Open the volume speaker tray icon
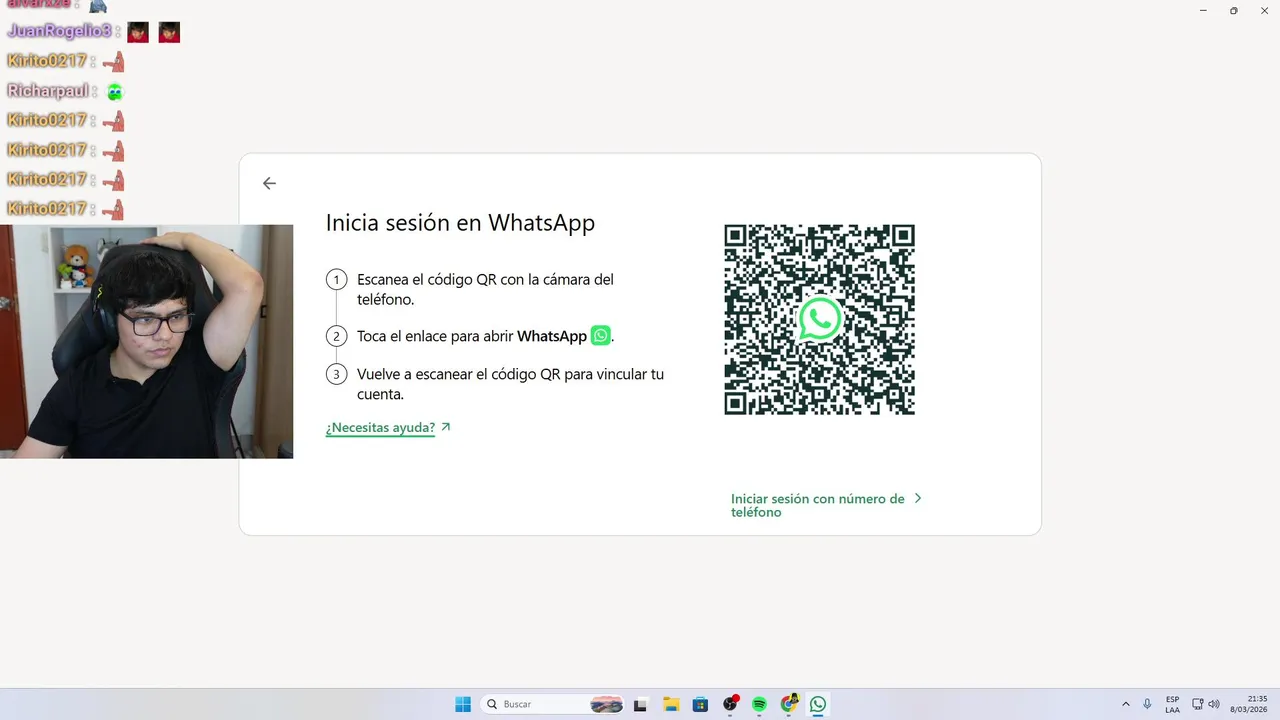The width and height of the screenshot is (1280, 720). pyautogui.click(x=1214, y=704)
